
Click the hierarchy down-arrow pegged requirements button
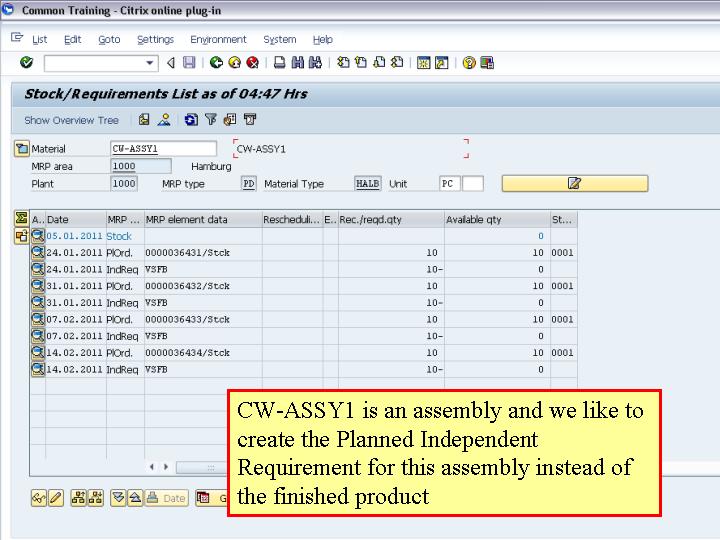(x=96, y=498)
